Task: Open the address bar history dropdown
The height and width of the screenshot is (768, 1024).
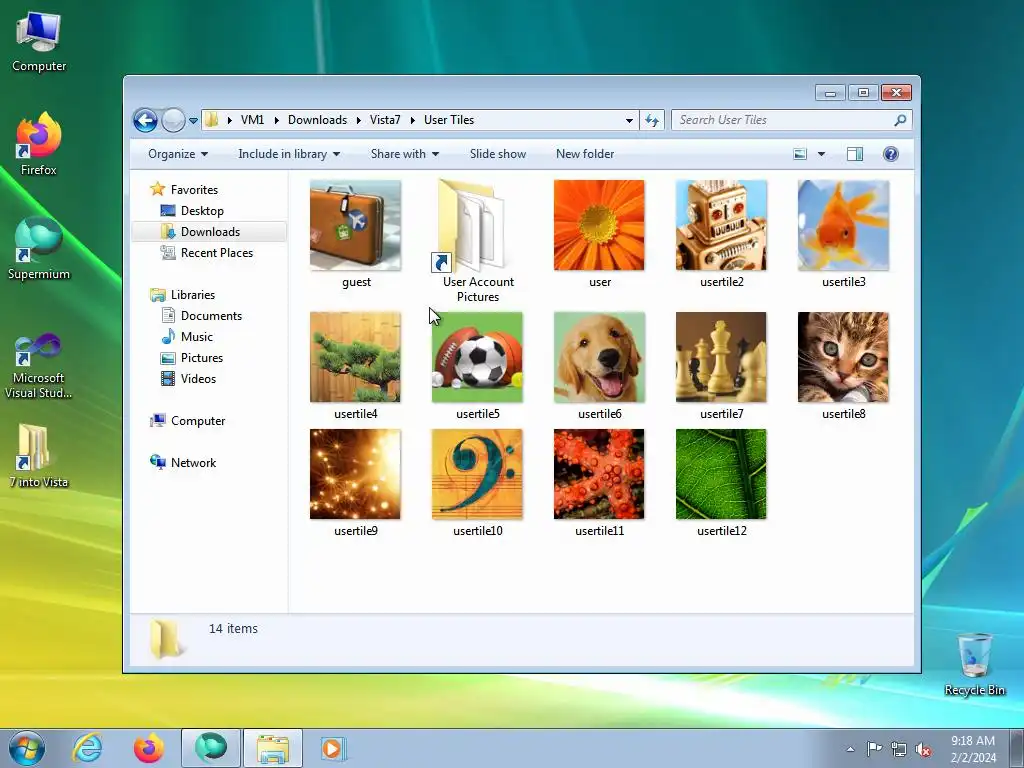Action: [629, 121]
